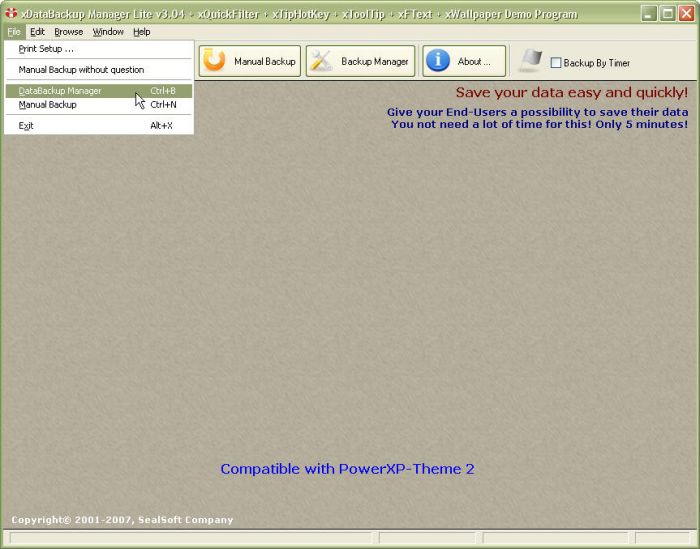Close the xDataBackup Manager window
700x549 pixels.
coord(687,14)
